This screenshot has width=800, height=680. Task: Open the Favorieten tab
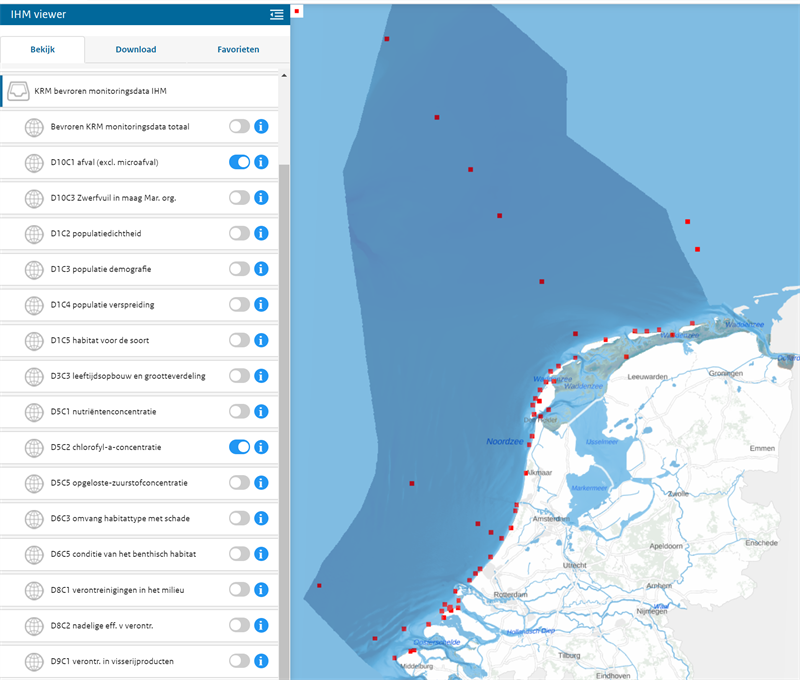(x=238, y=49)
